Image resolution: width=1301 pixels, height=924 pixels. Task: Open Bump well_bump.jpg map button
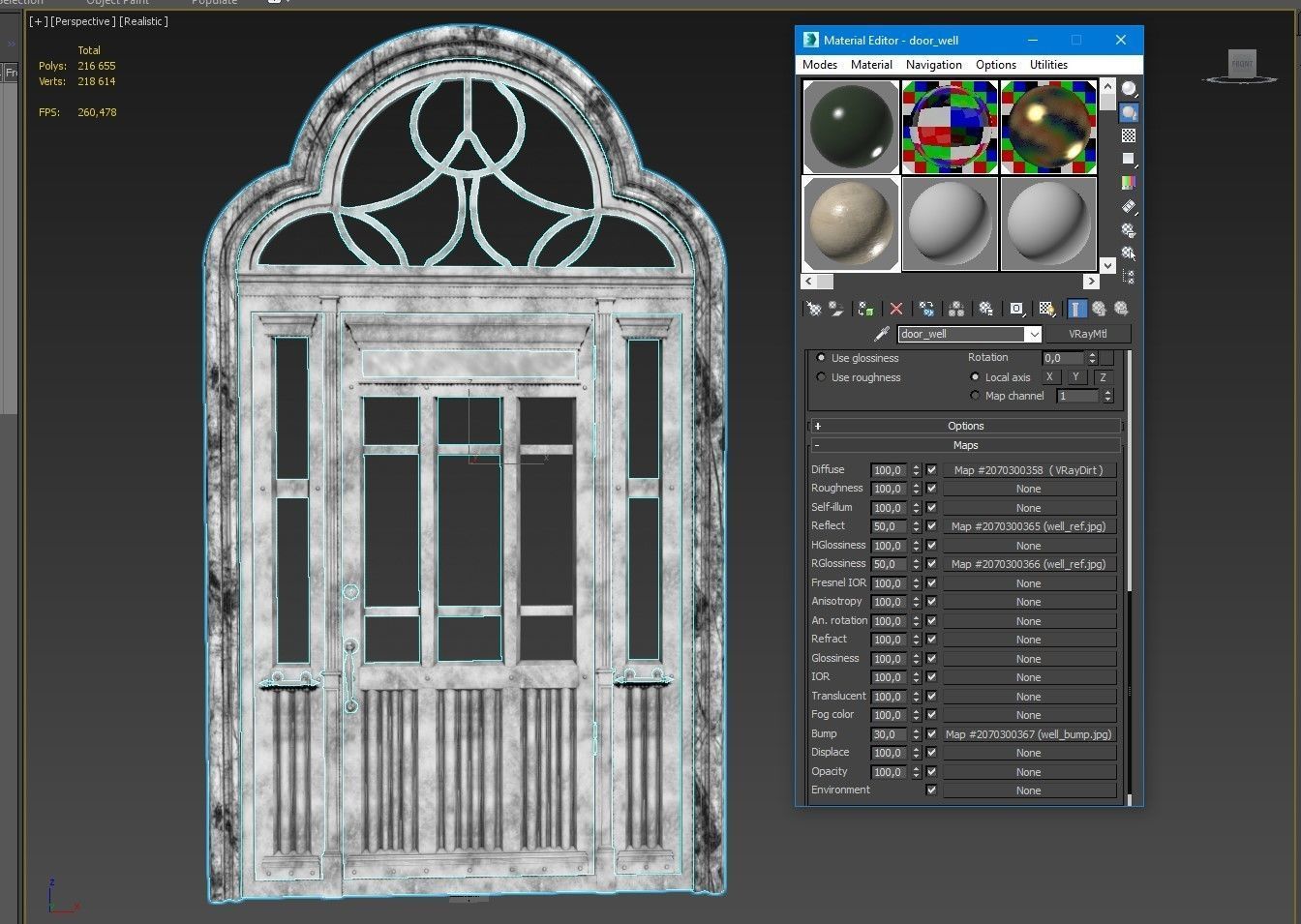1028,734
